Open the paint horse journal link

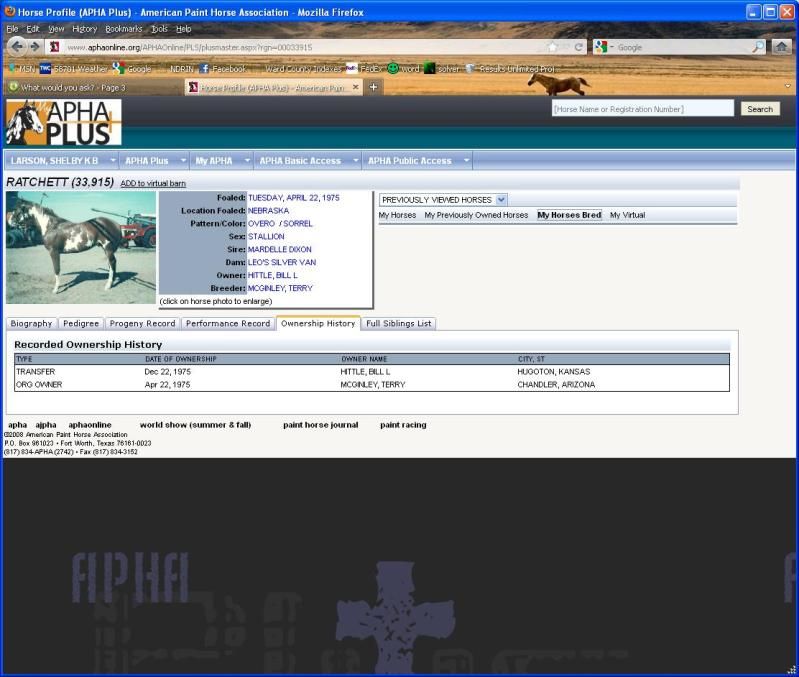tap(321, 425)
